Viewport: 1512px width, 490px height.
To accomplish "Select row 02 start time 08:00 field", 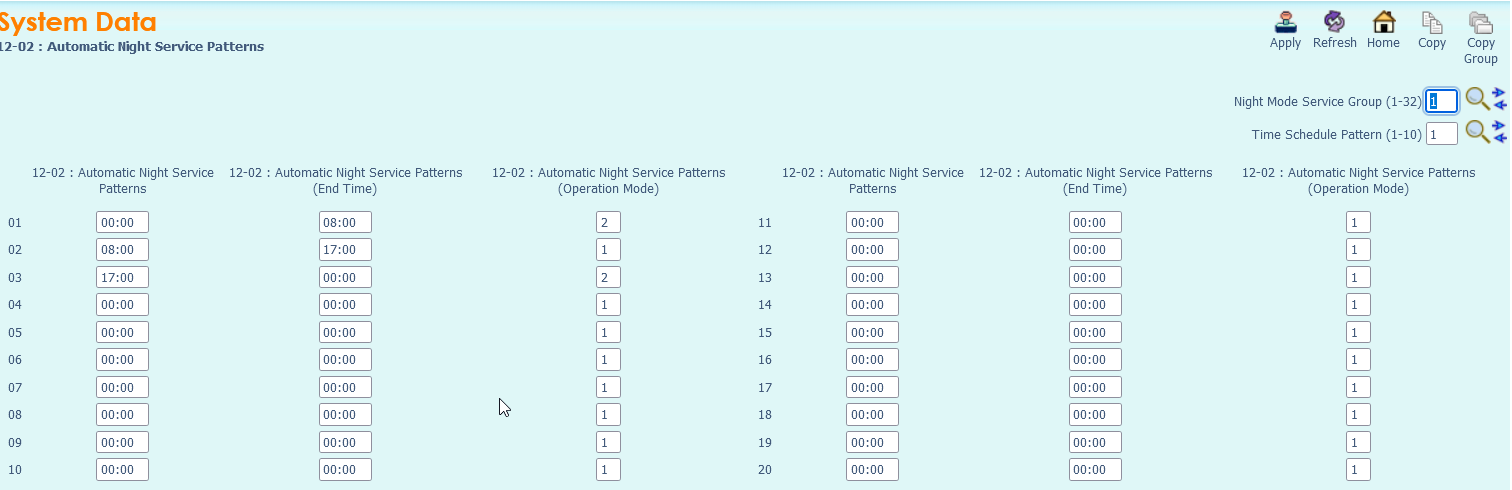I will click(122, 249).
